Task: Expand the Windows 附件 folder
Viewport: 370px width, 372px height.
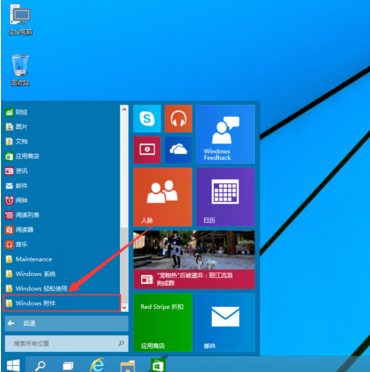Action: tap(62, 303)
